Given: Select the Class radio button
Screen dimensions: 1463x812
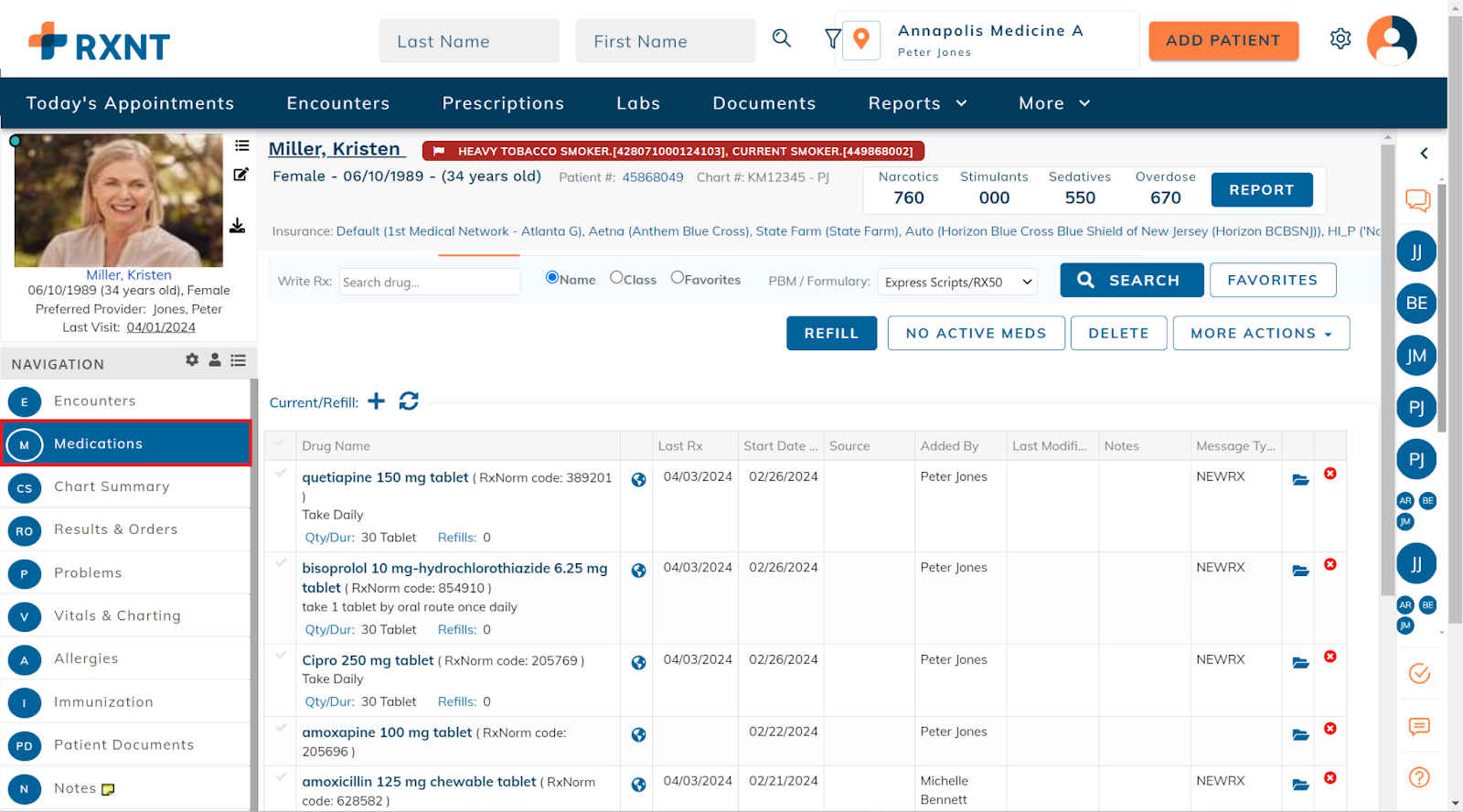Looking at the screenshot, I should coord(616,278).
